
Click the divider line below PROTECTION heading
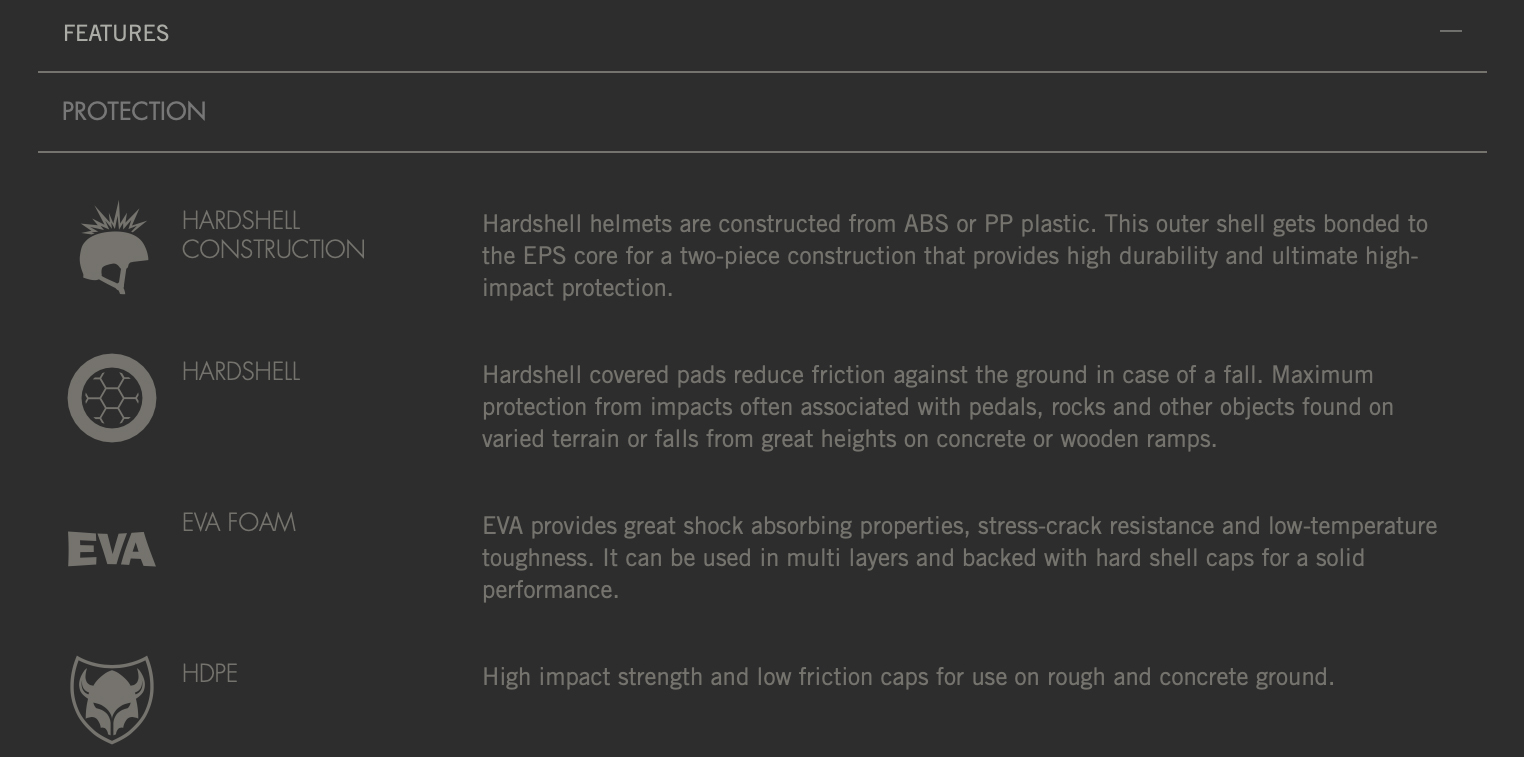762,152
